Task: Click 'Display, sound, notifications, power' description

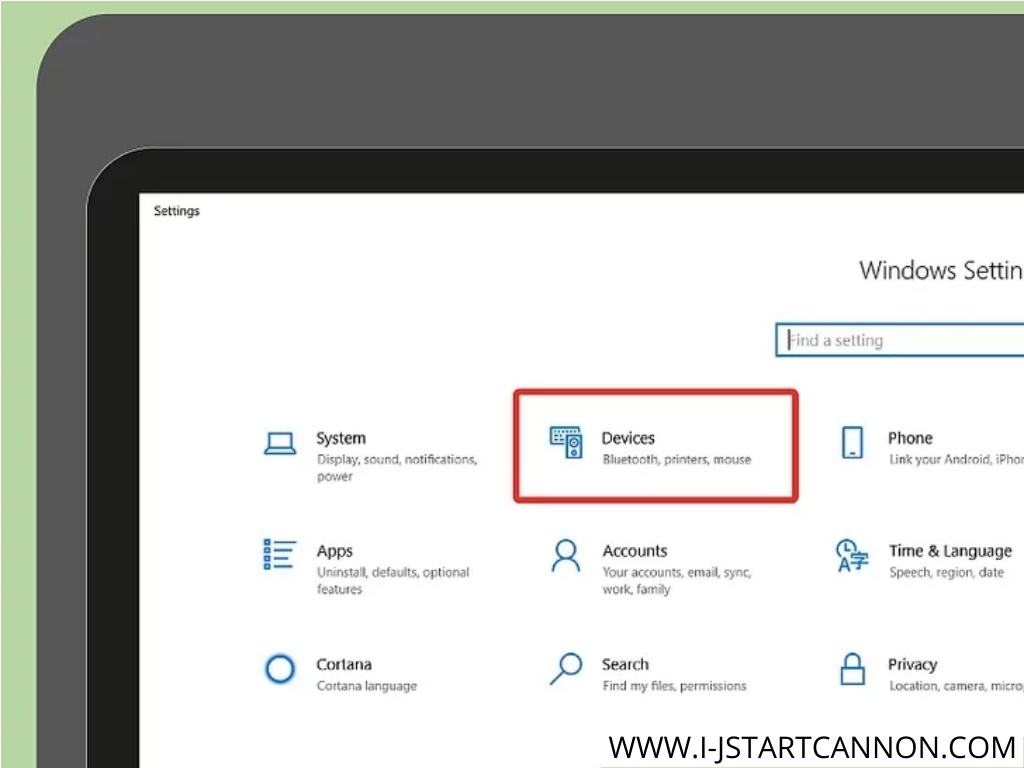Action: pos(397,468)
